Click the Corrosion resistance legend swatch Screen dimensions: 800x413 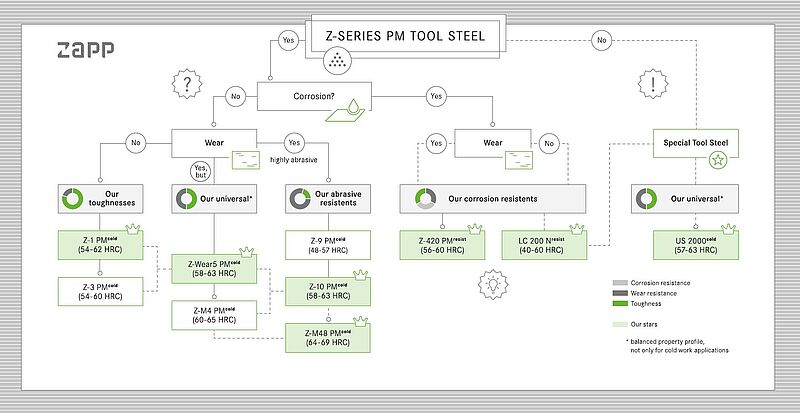point(619,283)
